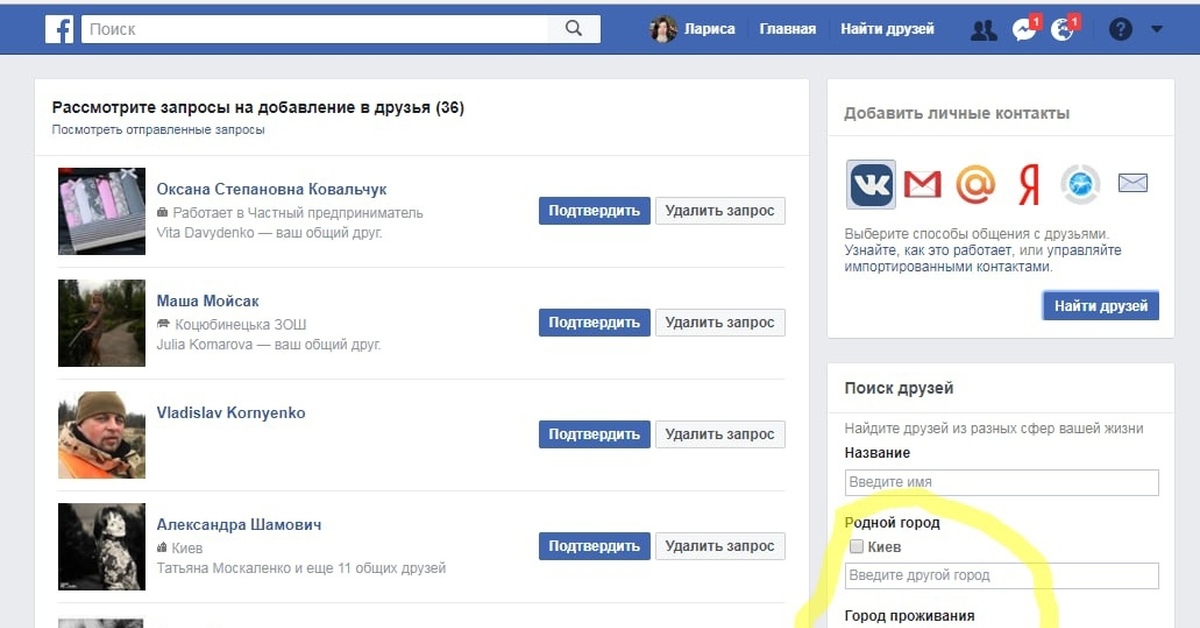1200x628 pixels.
Task: Expand the account dropdown arrow in top bar
Action: pos(1157,30)
